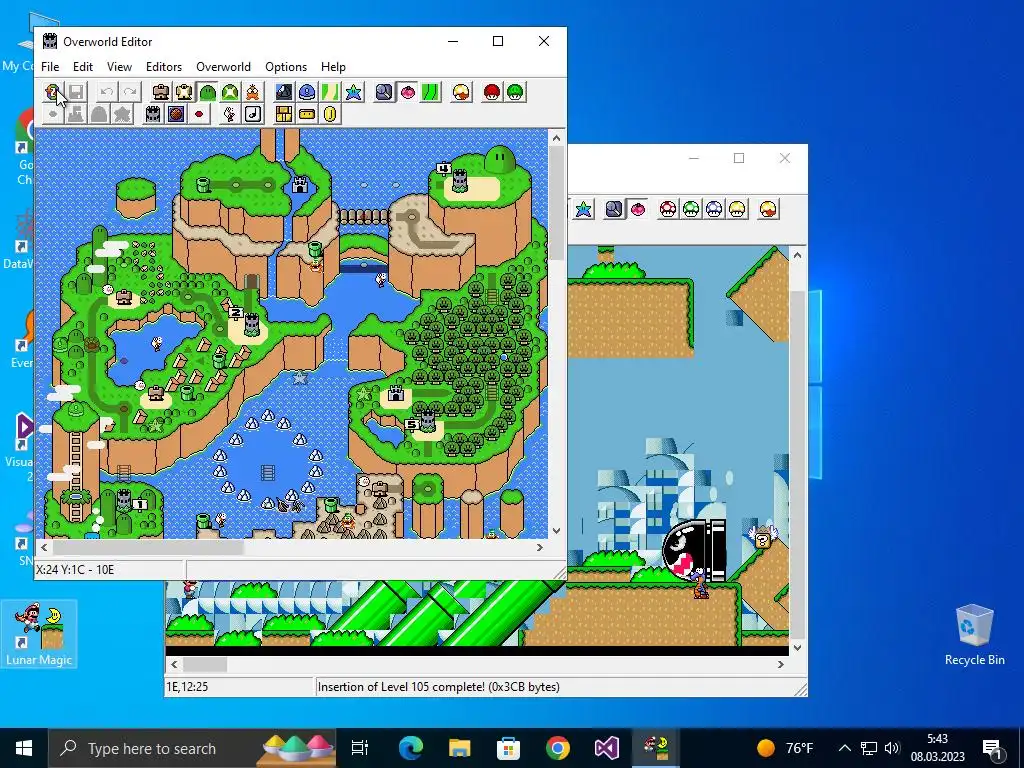
Task: Open the Edit menu
Action: tap(82, 67)
